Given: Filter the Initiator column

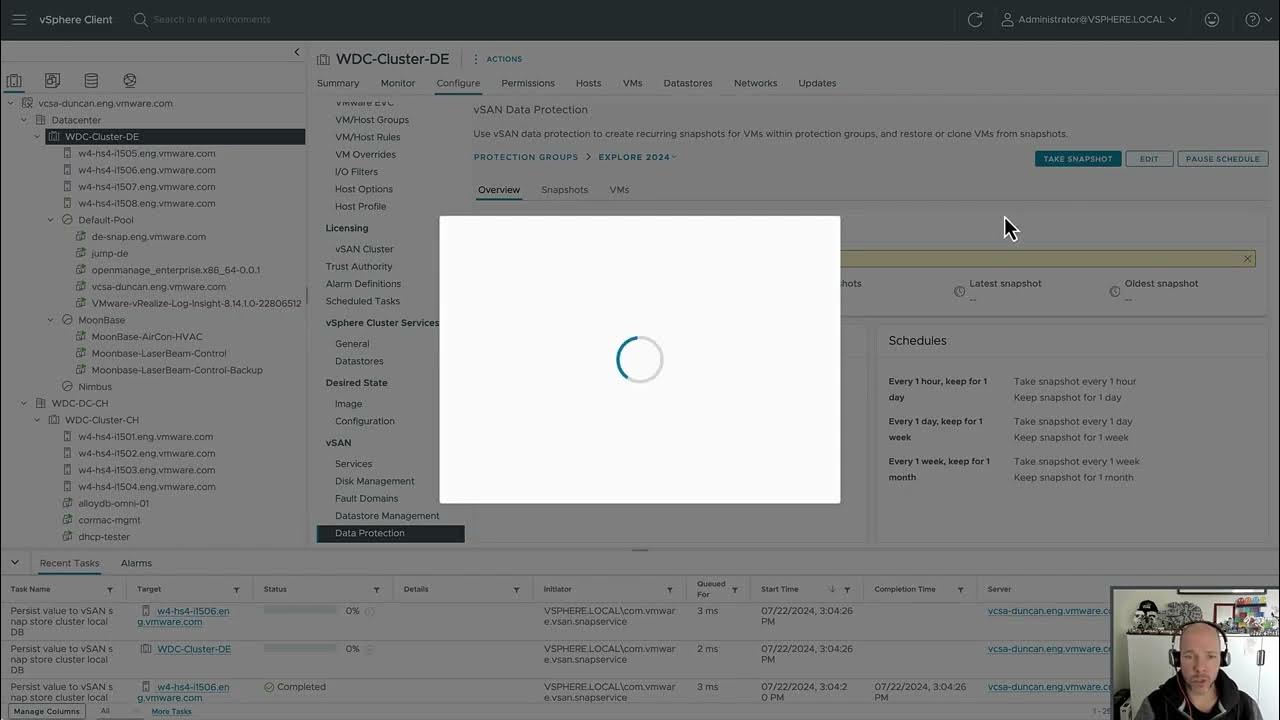Looking at the screenshot, I should [x=670, y=590].
